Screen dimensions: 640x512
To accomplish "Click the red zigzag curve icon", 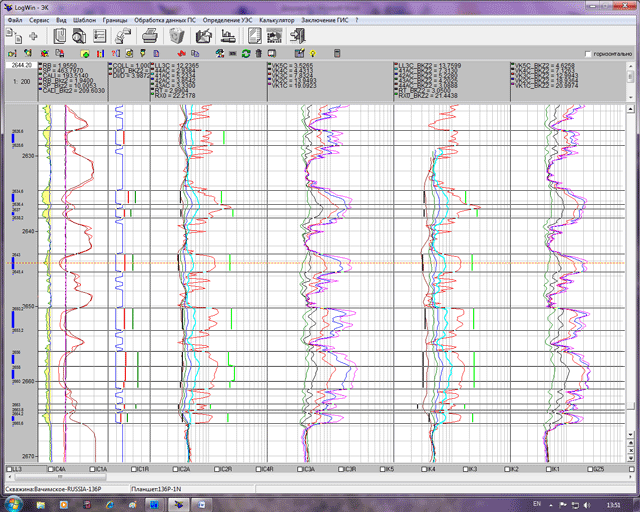I will [x=182, y=53].
